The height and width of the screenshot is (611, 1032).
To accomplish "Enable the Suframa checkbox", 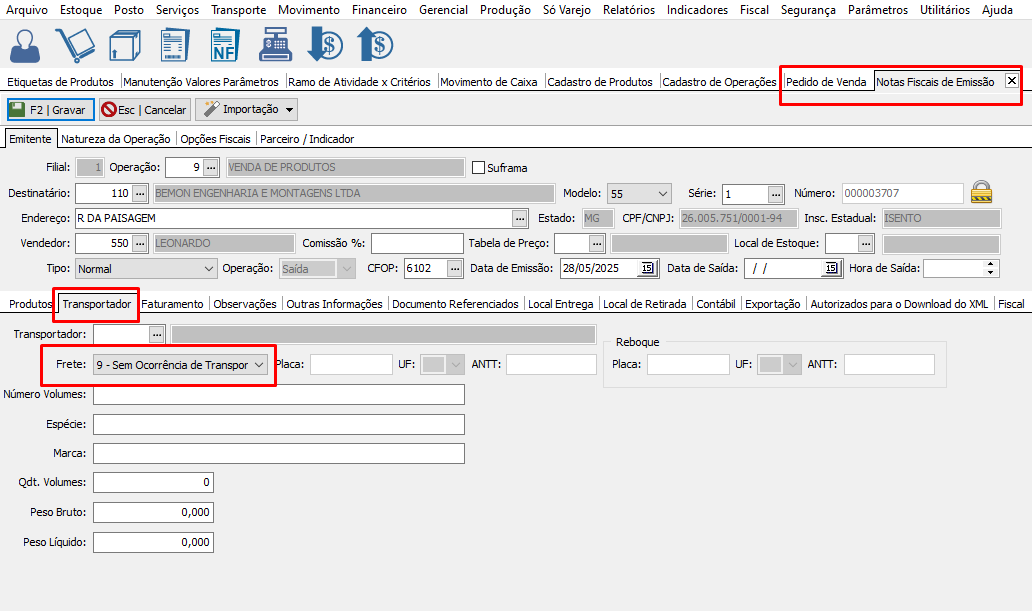I will point(478,167).
